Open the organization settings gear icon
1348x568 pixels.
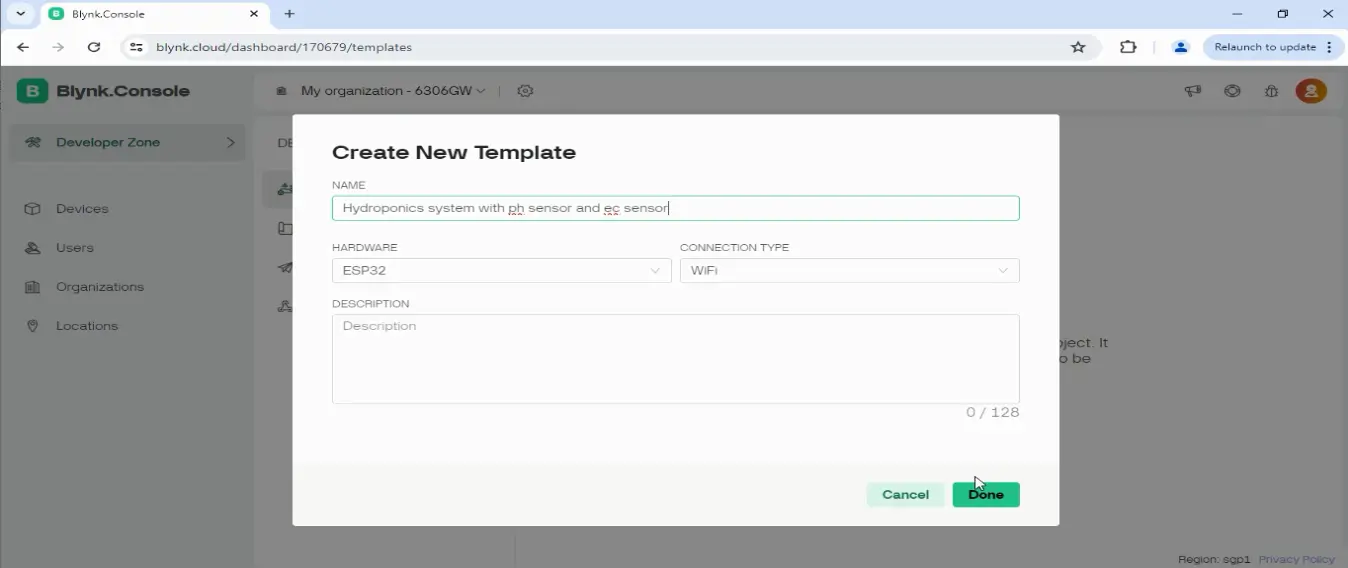click(x=525, y=91)
